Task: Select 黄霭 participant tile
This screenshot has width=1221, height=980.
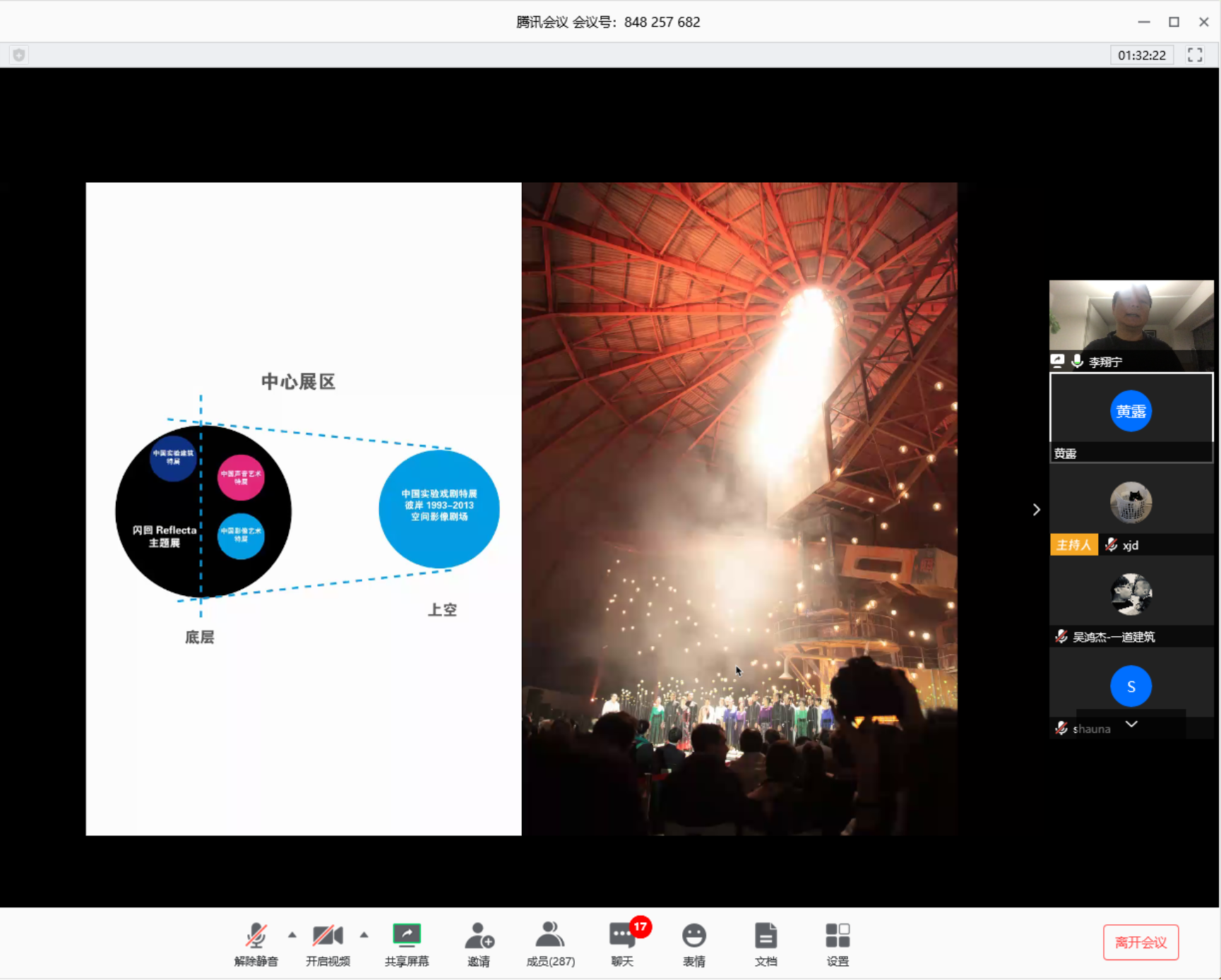Action: (1131, 417)
